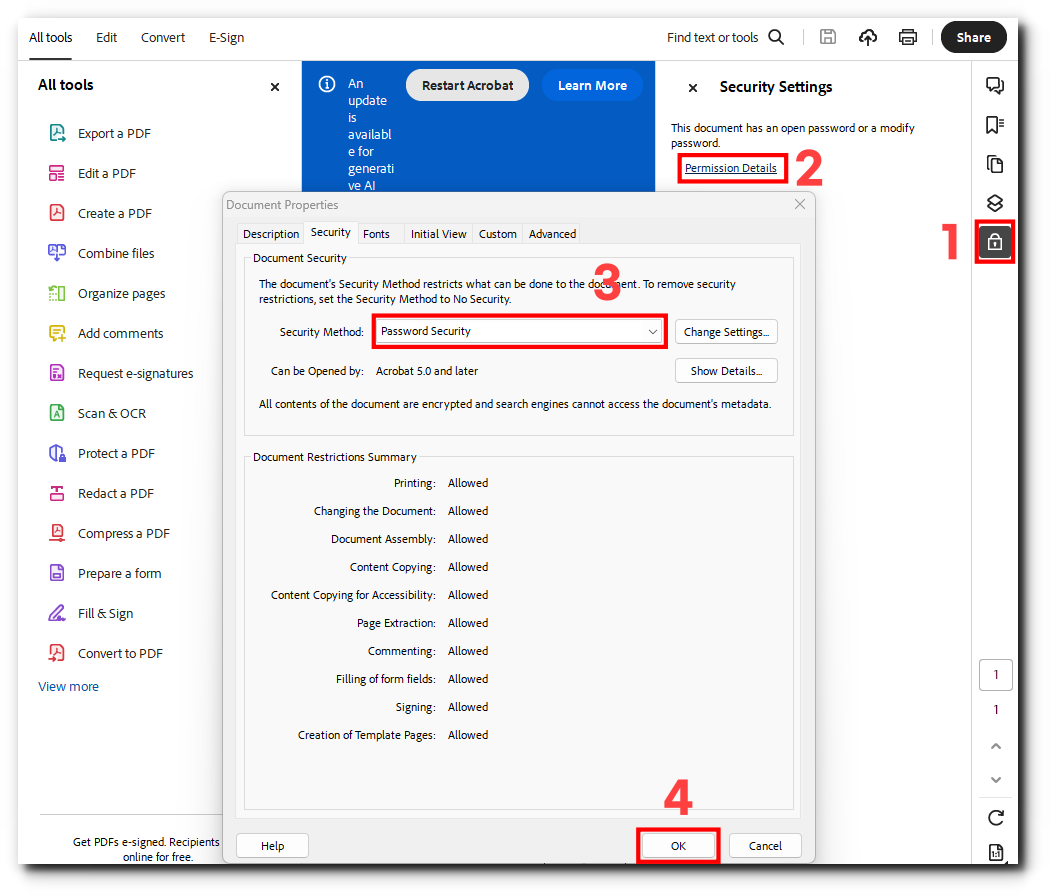Click the View more link
This screenshot has width=1050, height=896.
click(x=68, y=686)
